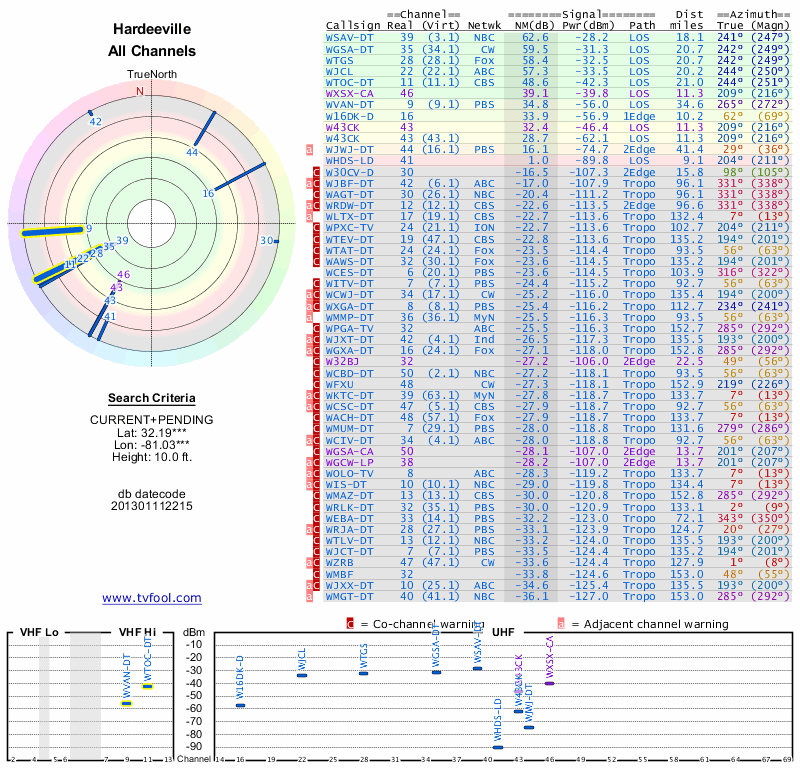The width and height of the screenshot is (800, 768).
Task: Click the WJCL callsign entry
Action: [x=339, y=72]
